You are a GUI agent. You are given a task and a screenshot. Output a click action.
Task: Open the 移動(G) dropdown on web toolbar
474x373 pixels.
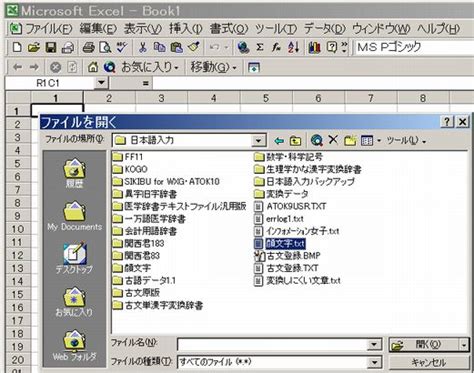pos(213,68)
